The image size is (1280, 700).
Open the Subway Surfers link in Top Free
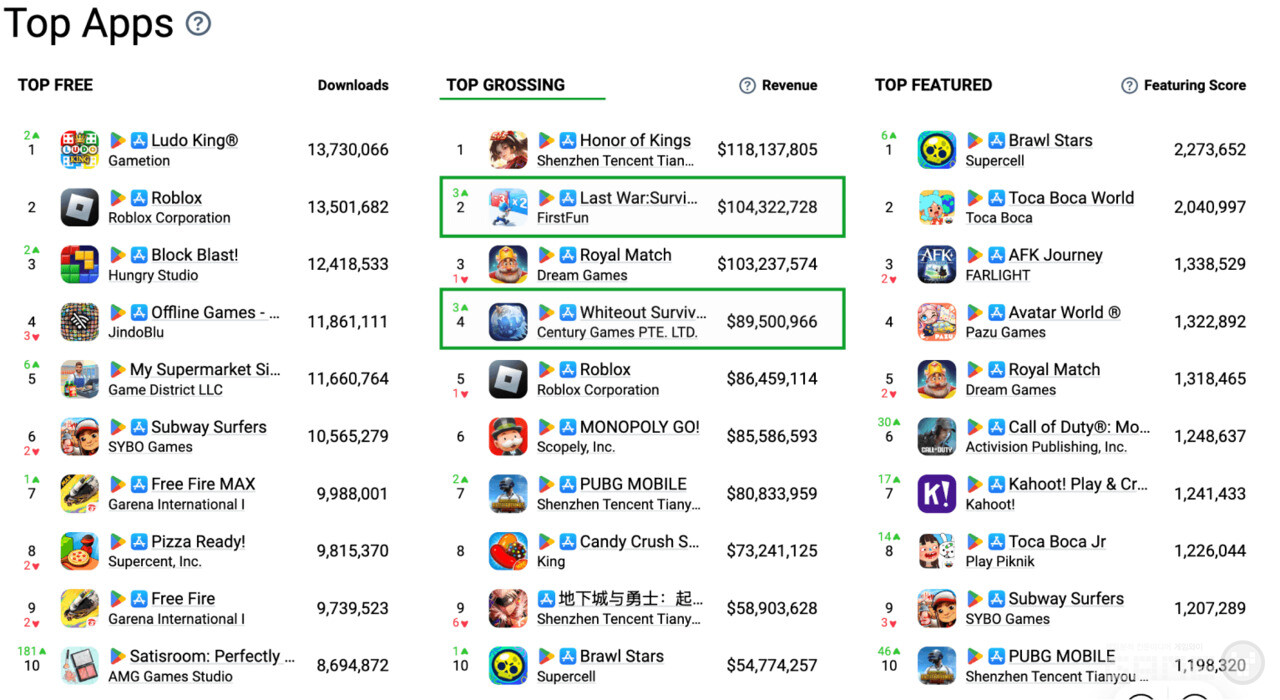208,427
